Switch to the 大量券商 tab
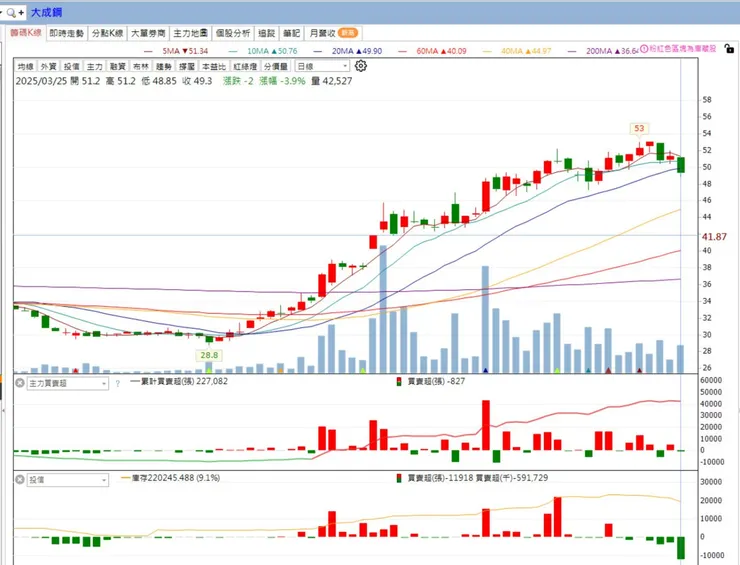 point(148,33)
